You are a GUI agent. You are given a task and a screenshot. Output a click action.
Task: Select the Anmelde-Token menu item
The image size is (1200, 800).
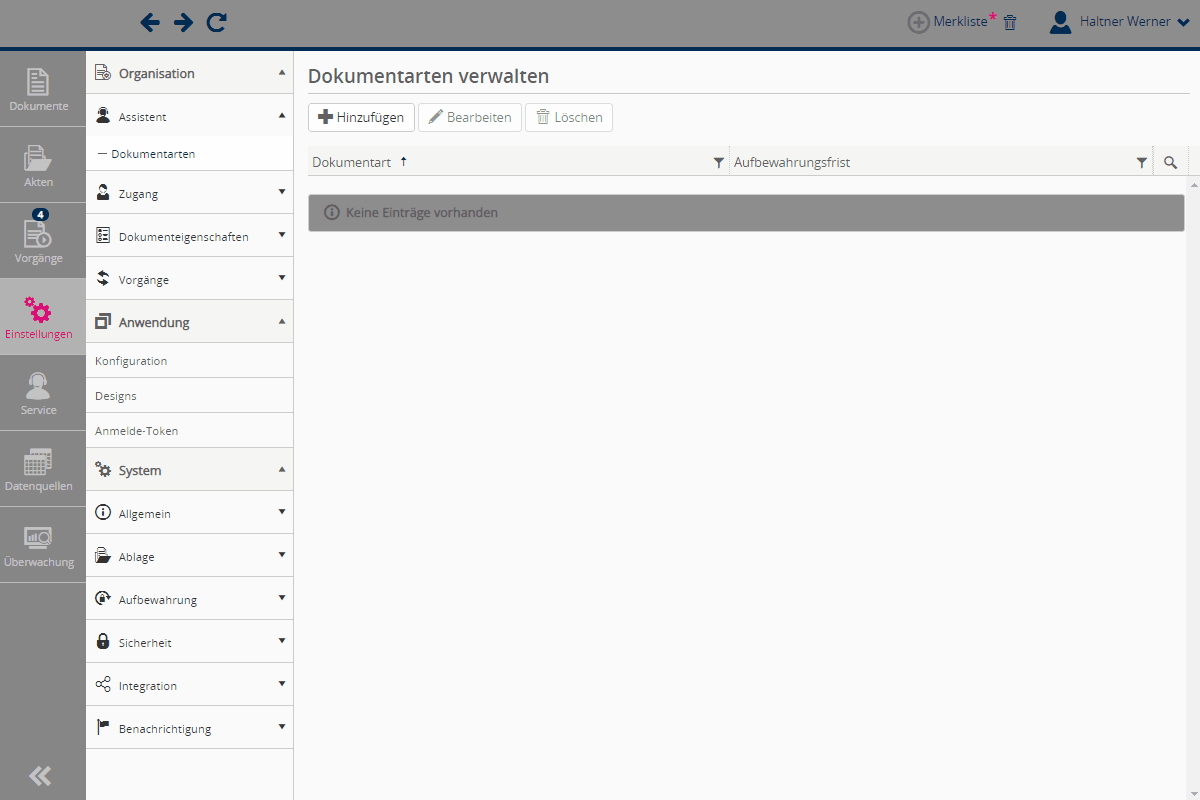[136, 431]
